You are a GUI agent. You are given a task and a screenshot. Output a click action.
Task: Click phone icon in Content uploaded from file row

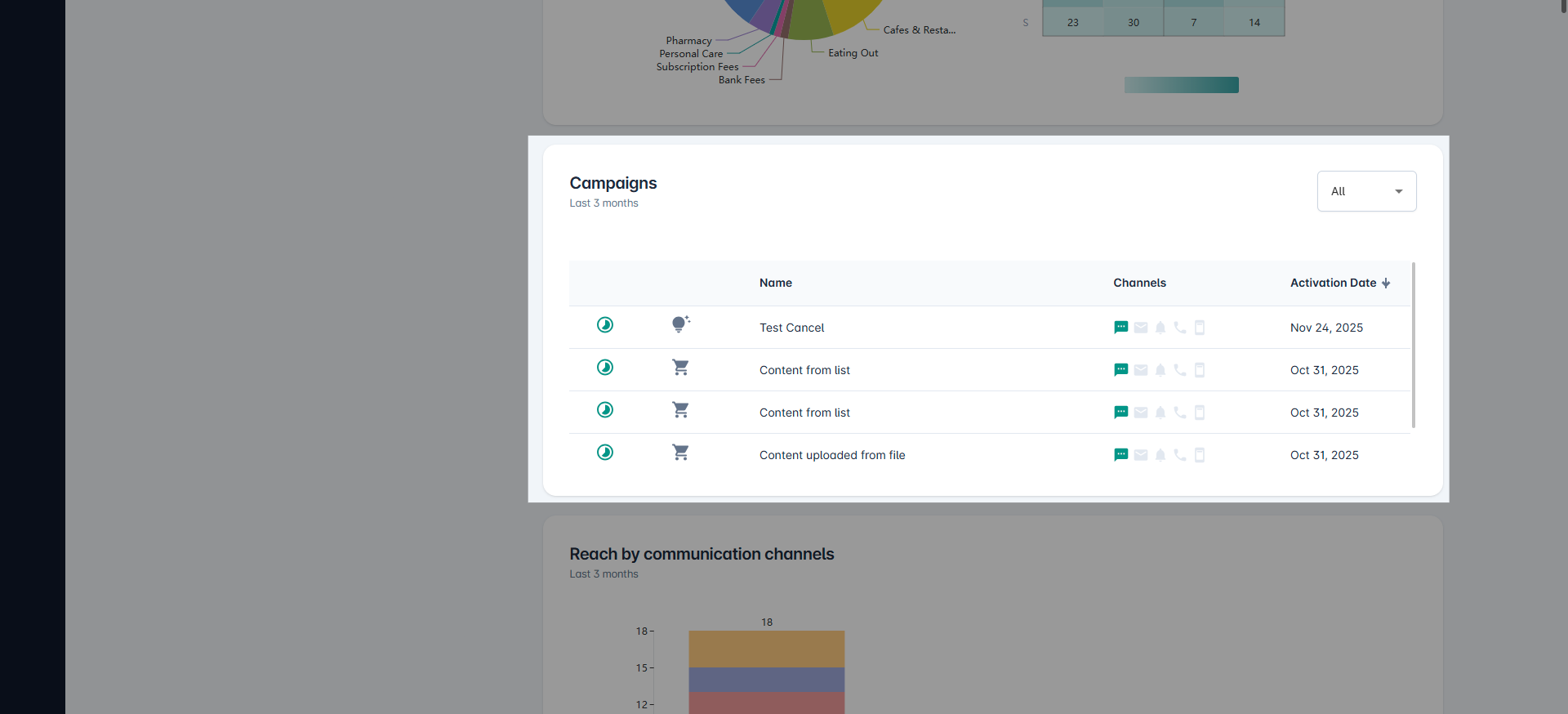click(1180, 455)
